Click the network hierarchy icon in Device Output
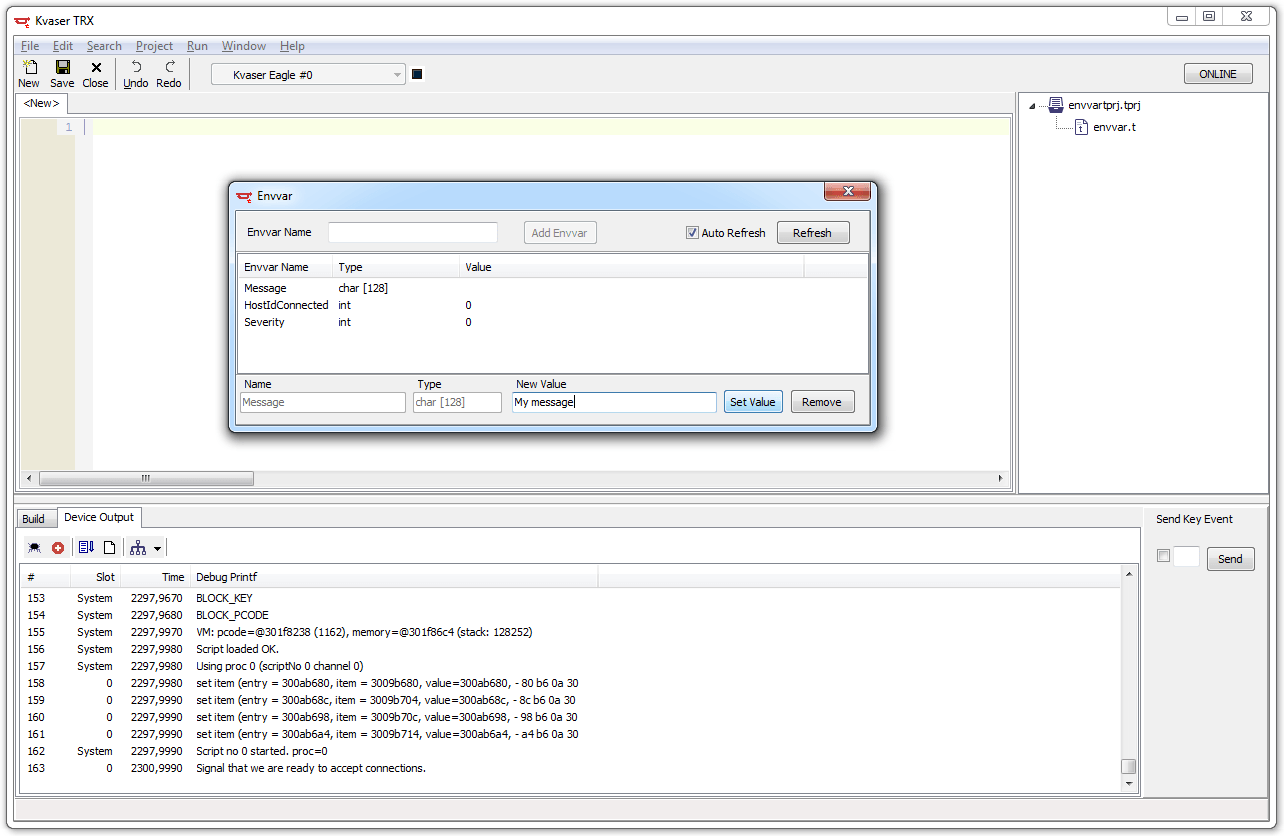The width and height of the screenshot is (1284, 836). (x=138, y=548)
